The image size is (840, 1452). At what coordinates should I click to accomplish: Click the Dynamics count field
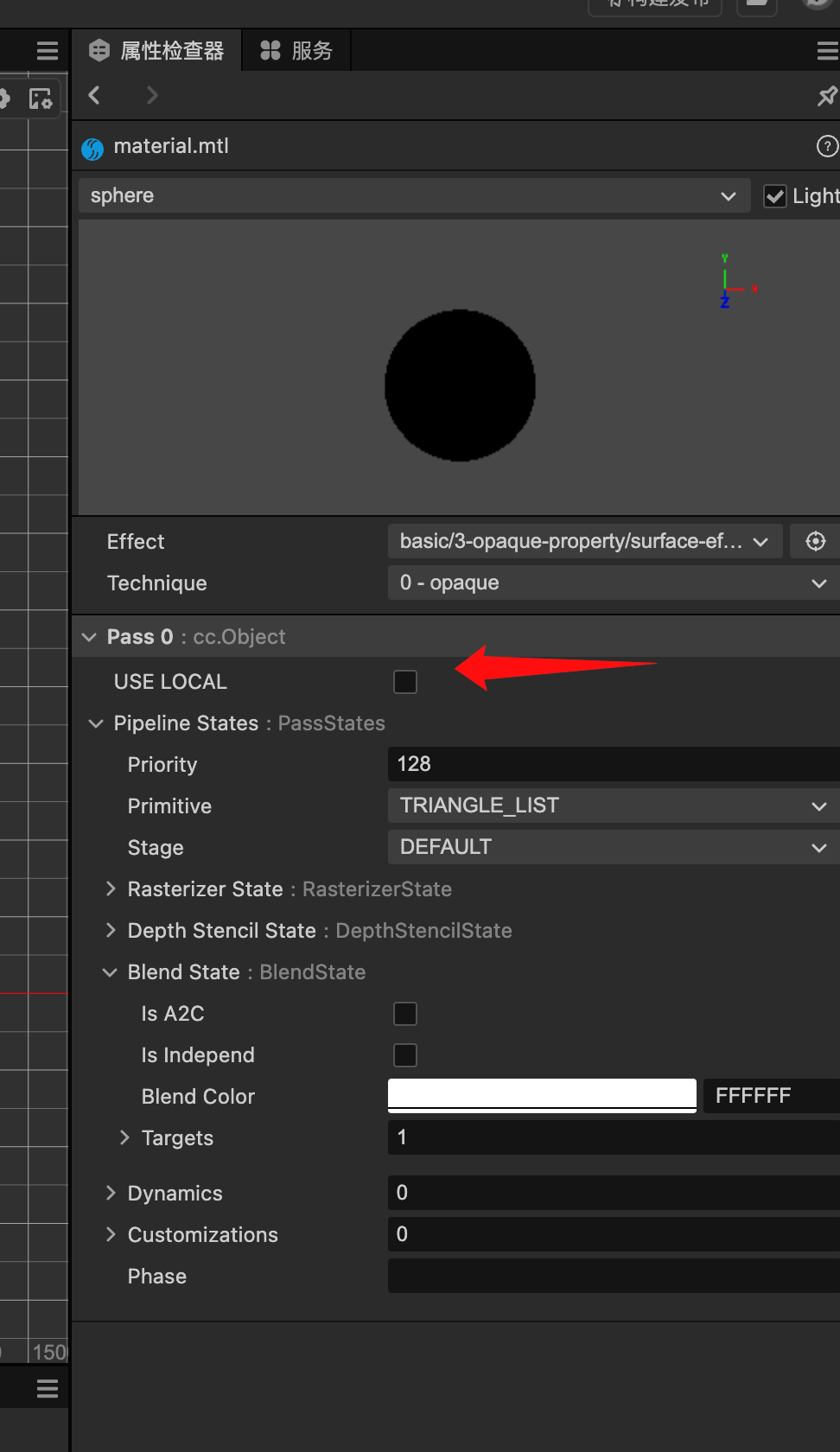[614, 1193]
